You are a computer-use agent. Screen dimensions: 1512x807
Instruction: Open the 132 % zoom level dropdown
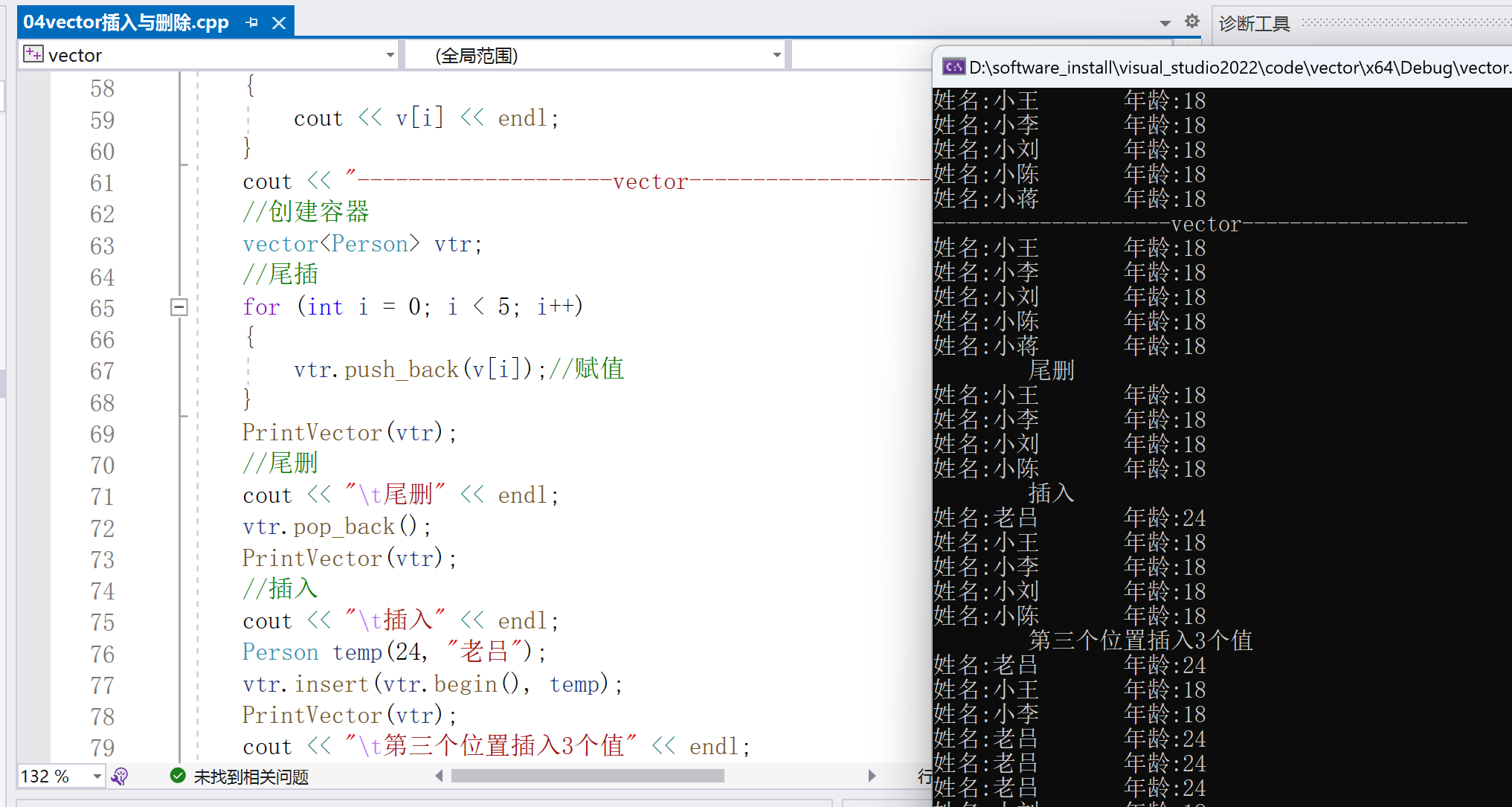tap(97, 777)
